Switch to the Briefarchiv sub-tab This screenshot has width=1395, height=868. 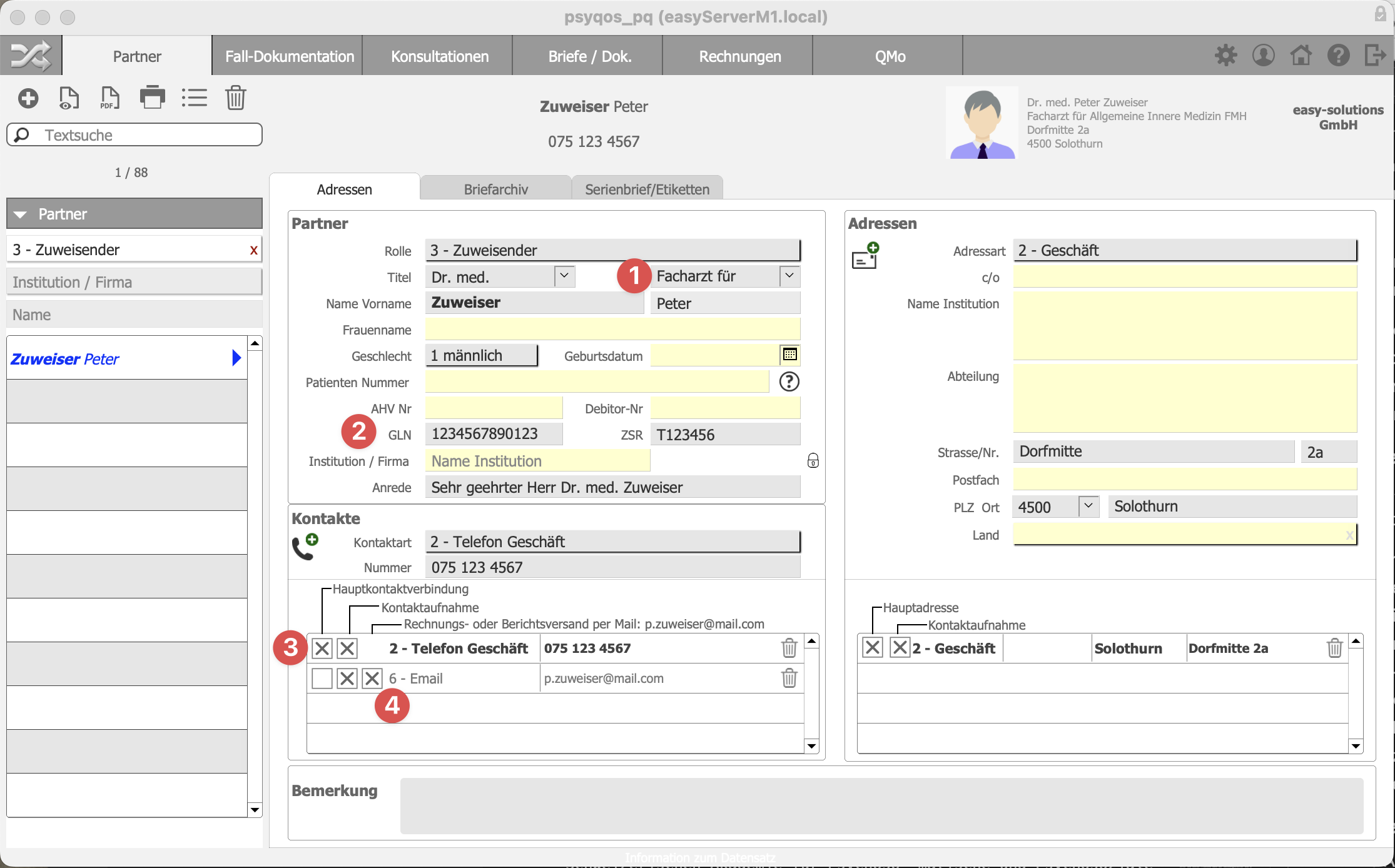[x=496, y=189]
